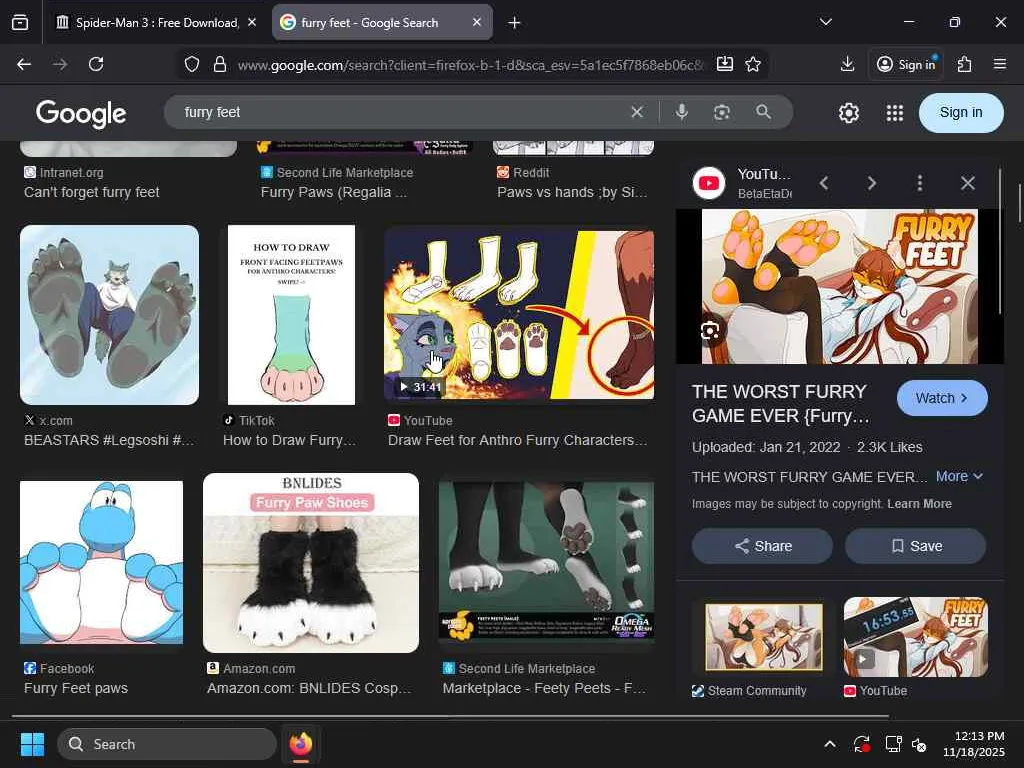Open the Firefox hamburger menu
Viewport: 1024px width, 768px height.
point(1000,64)
